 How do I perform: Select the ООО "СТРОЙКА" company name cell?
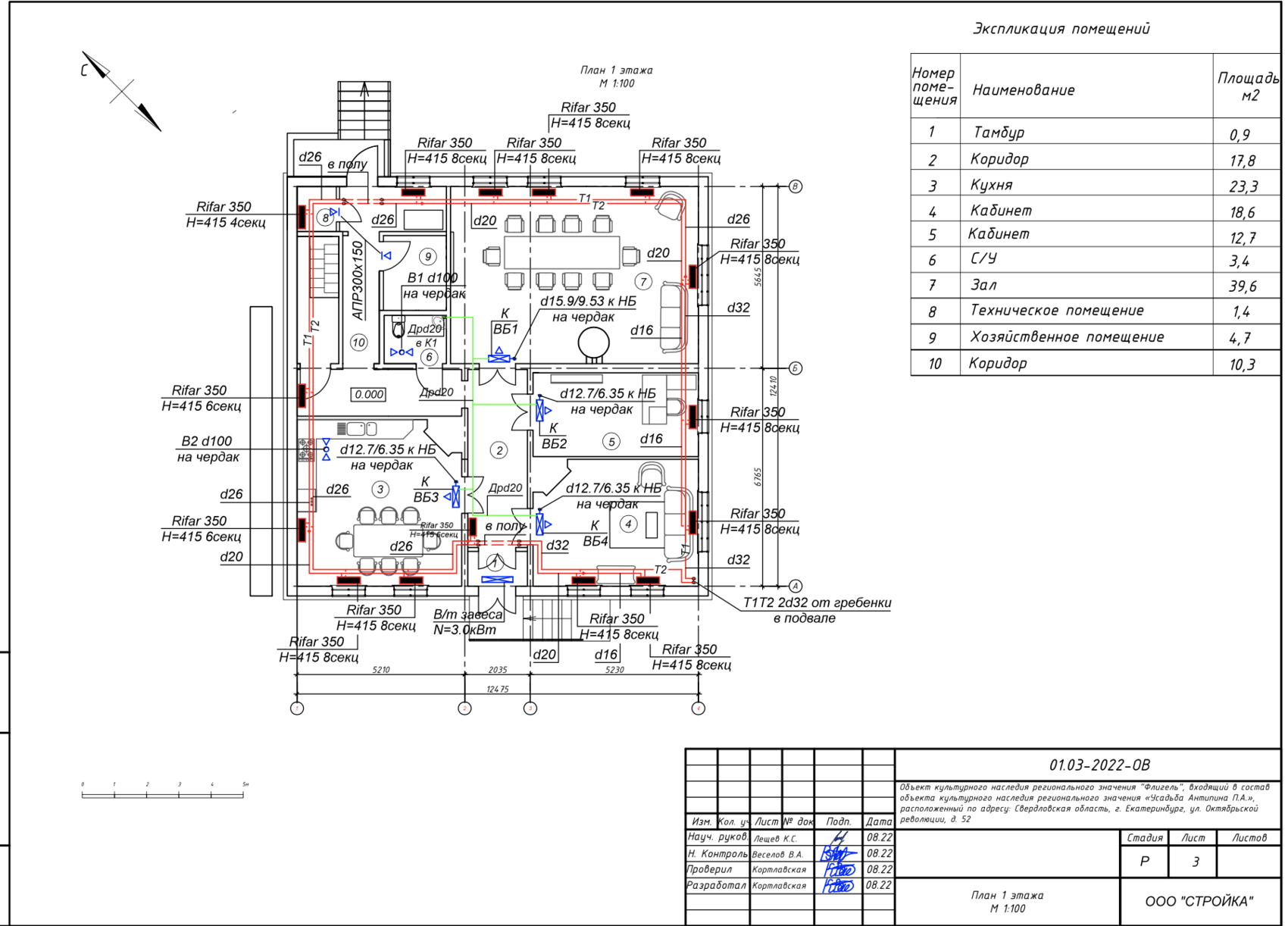click(x=1199, y=901)
